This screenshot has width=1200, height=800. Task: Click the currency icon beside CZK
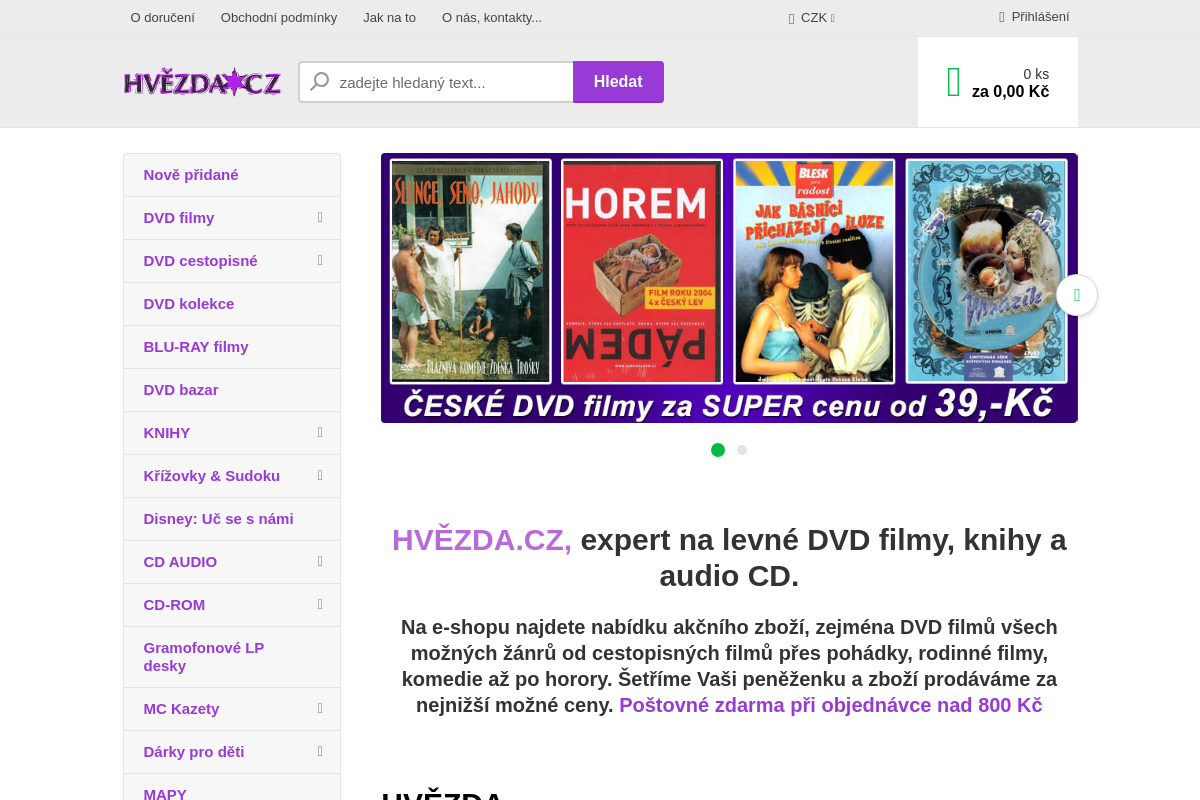791,18
